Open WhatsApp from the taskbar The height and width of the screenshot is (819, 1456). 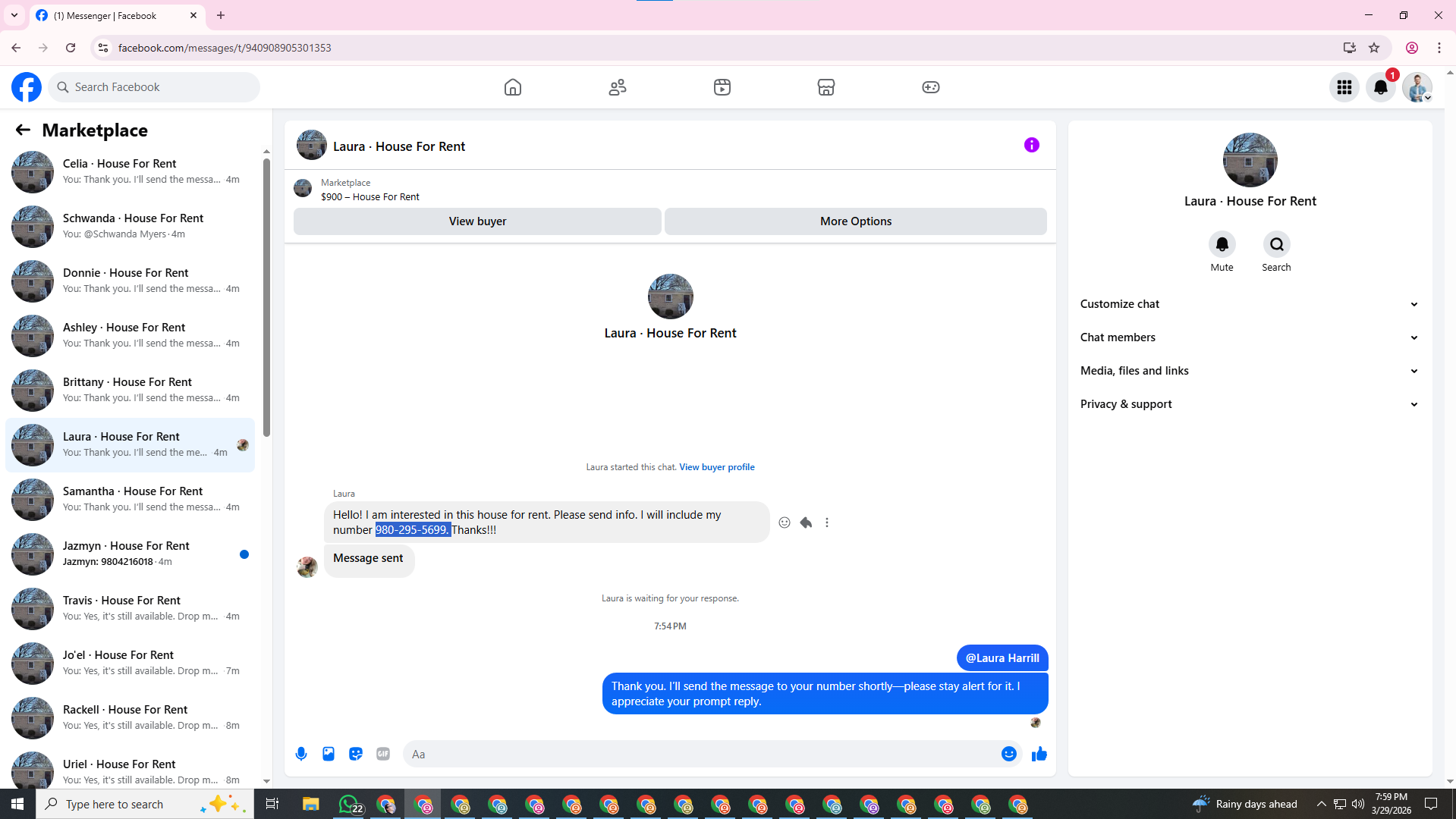pos(350,804)
